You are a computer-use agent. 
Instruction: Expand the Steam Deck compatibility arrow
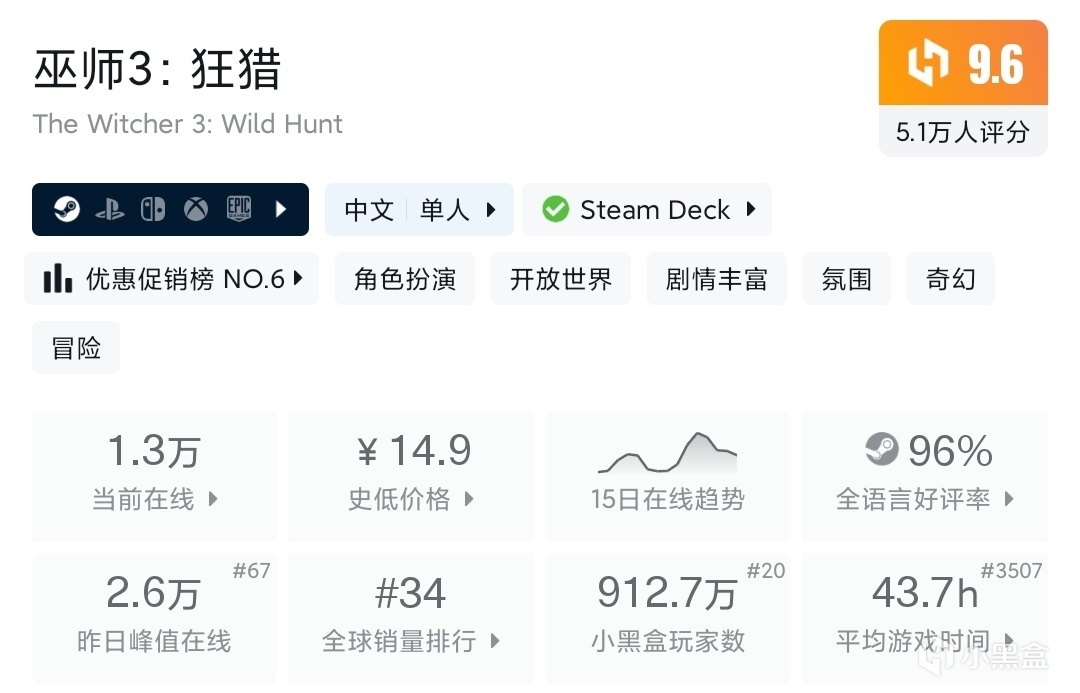tap(751, 210)
